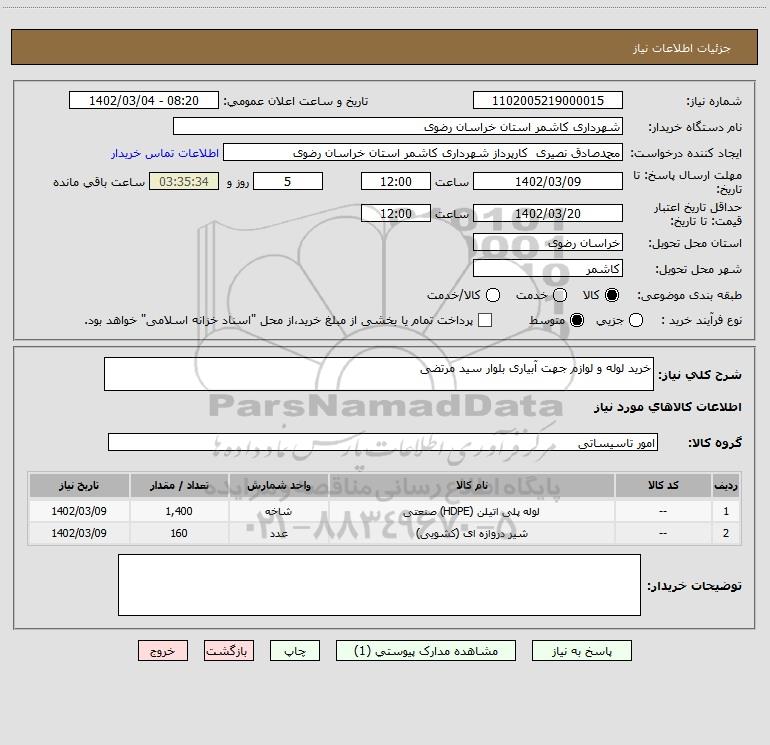Open مشاهده مدارک پیوستی (1) button
The height and width of the screenshot is (745, 770).
(x=426, y=651)
